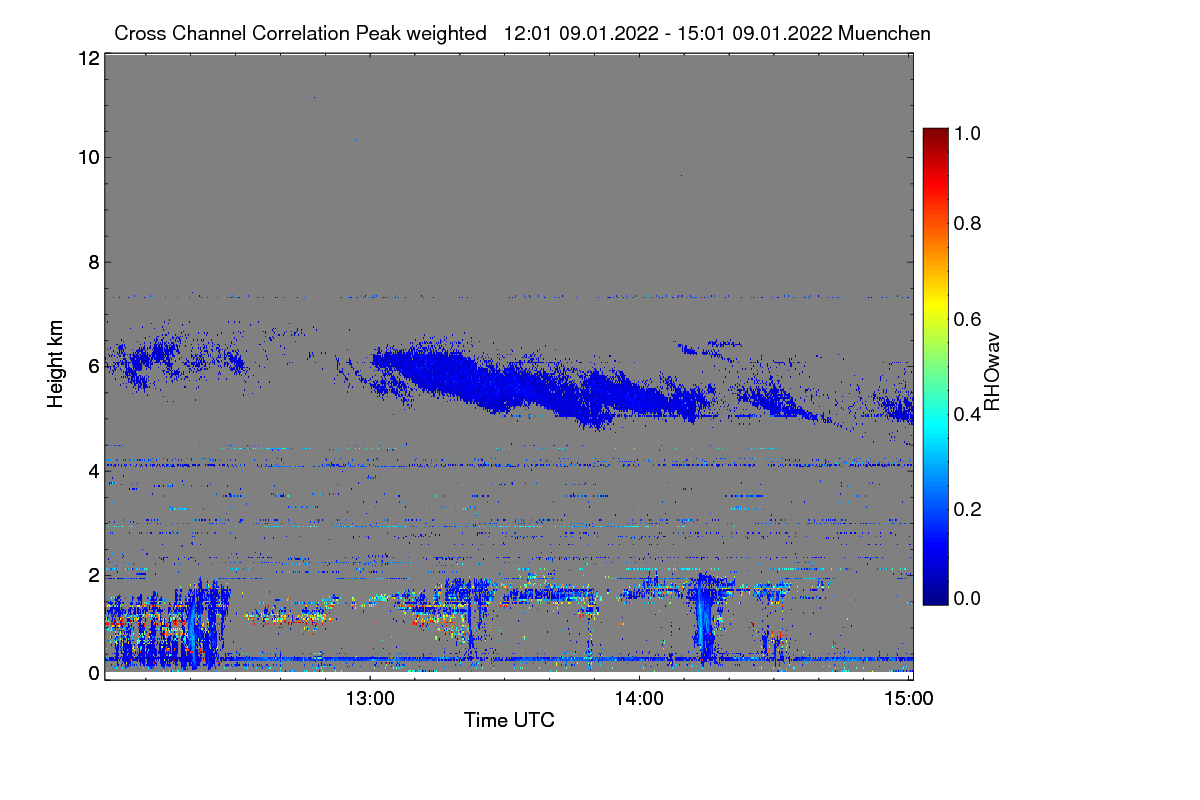This screenshot has width=1200, height=800.
Task: Click the colorbar value '0.0'
Action: [x=968, y=598]
